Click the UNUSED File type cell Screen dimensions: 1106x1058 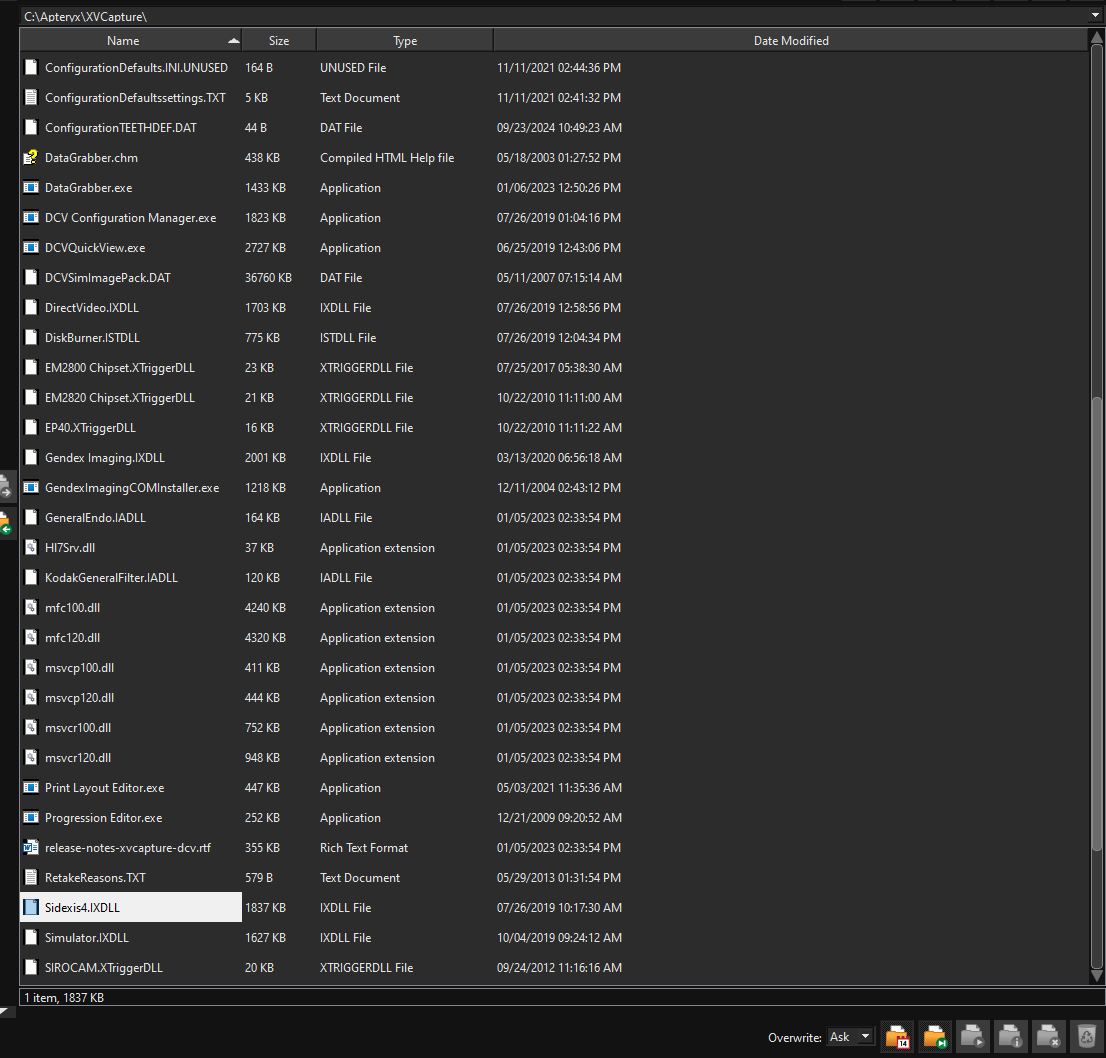[x=353, y=68]
